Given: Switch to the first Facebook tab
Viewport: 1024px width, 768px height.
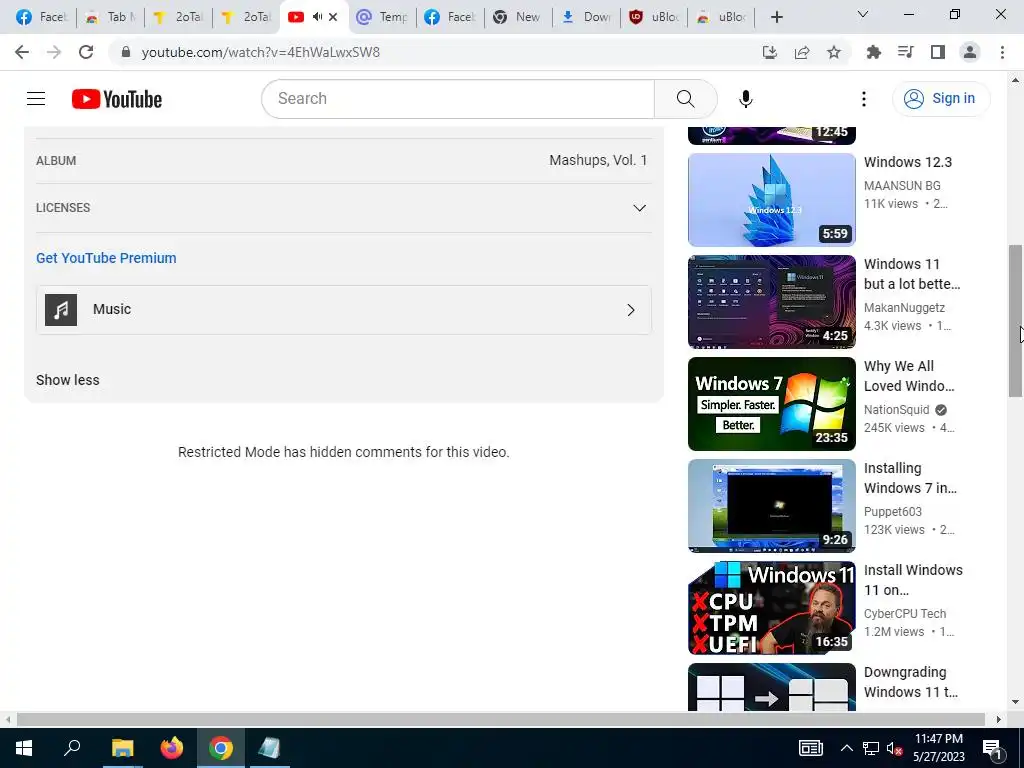Looking at the screenshot, I should point(40,17).
